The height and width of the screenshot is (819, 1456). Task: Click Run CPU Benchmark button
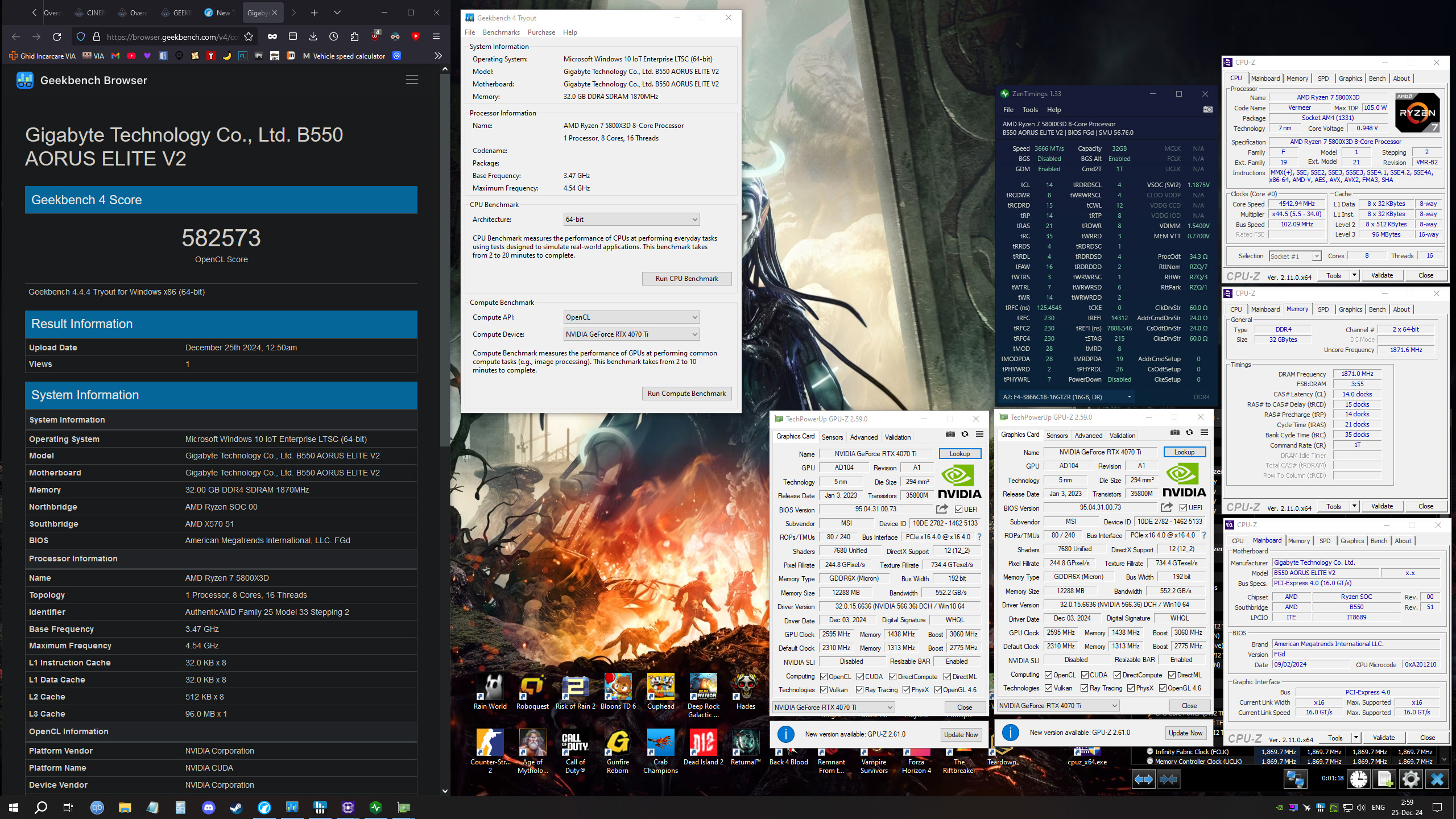click(686, 278)
